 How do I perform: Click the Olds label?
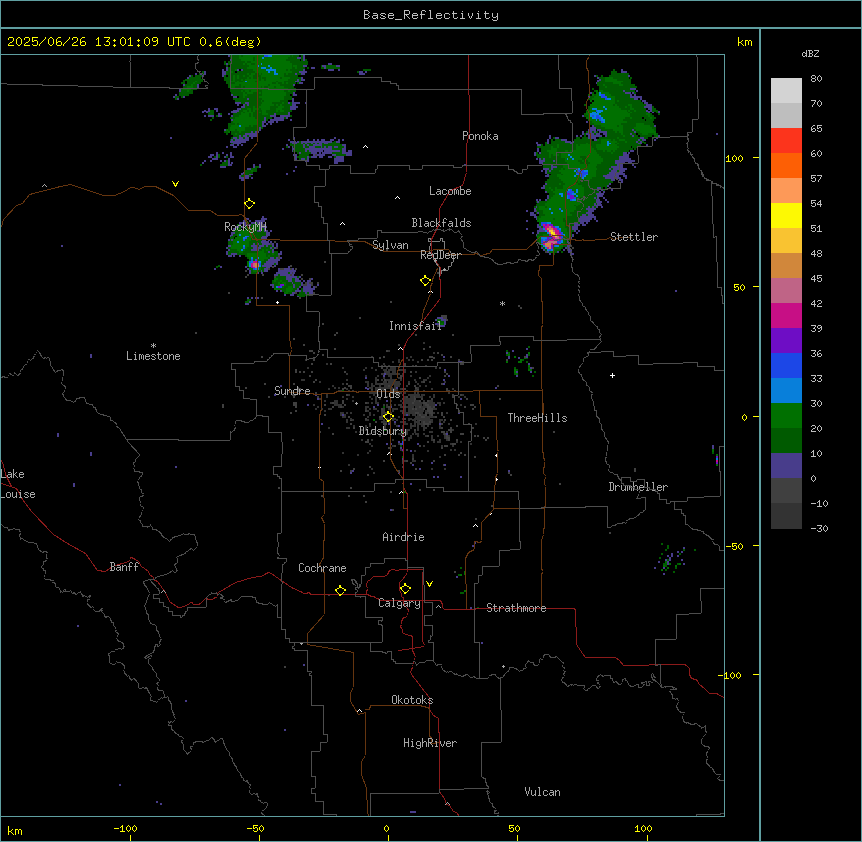point(389,394)
